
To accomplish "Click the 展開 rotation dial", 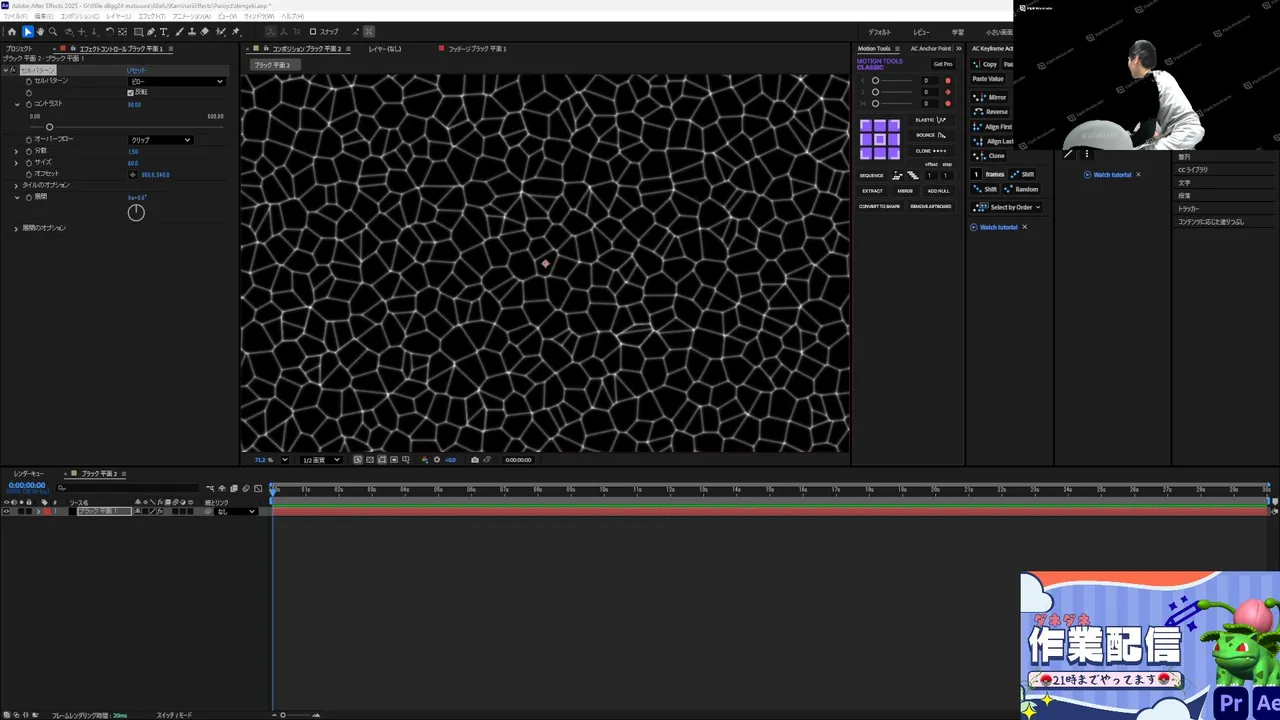I will click(136, 212).
